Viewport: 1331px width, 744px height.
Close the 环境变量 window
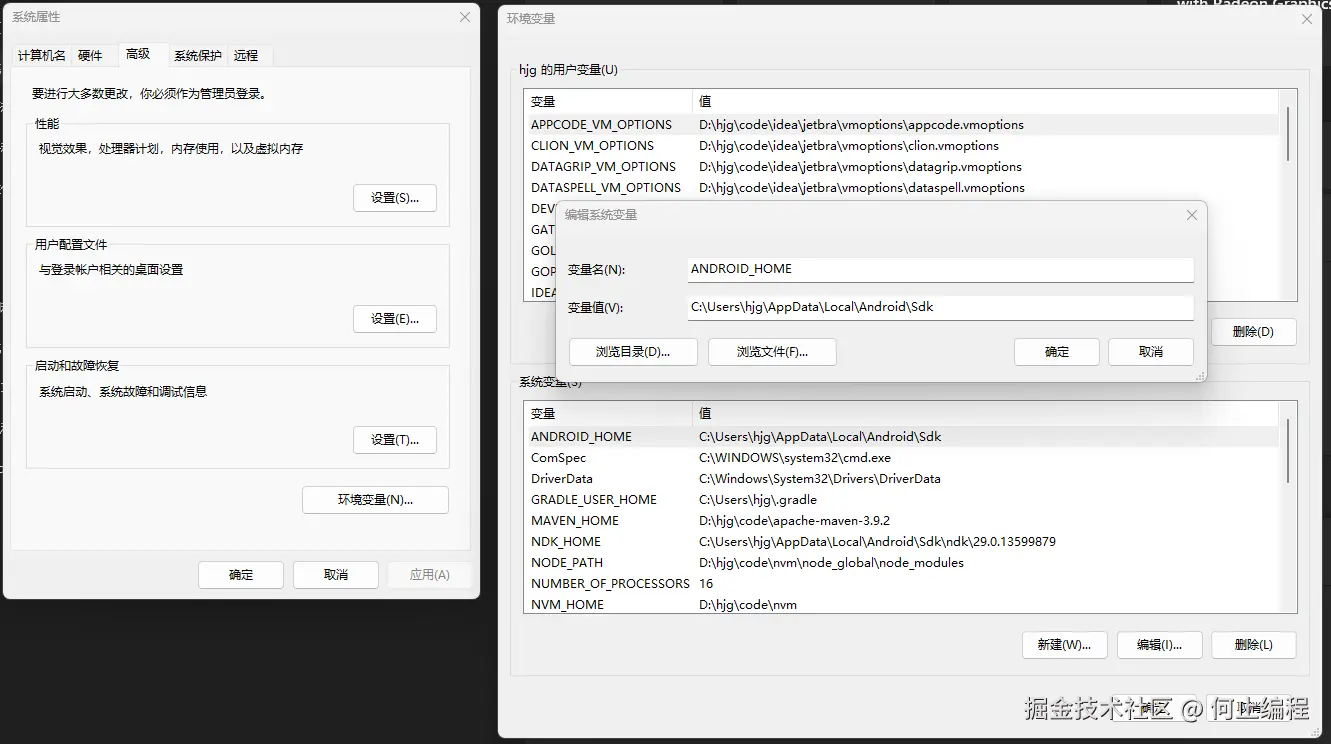click(1307, 18)
